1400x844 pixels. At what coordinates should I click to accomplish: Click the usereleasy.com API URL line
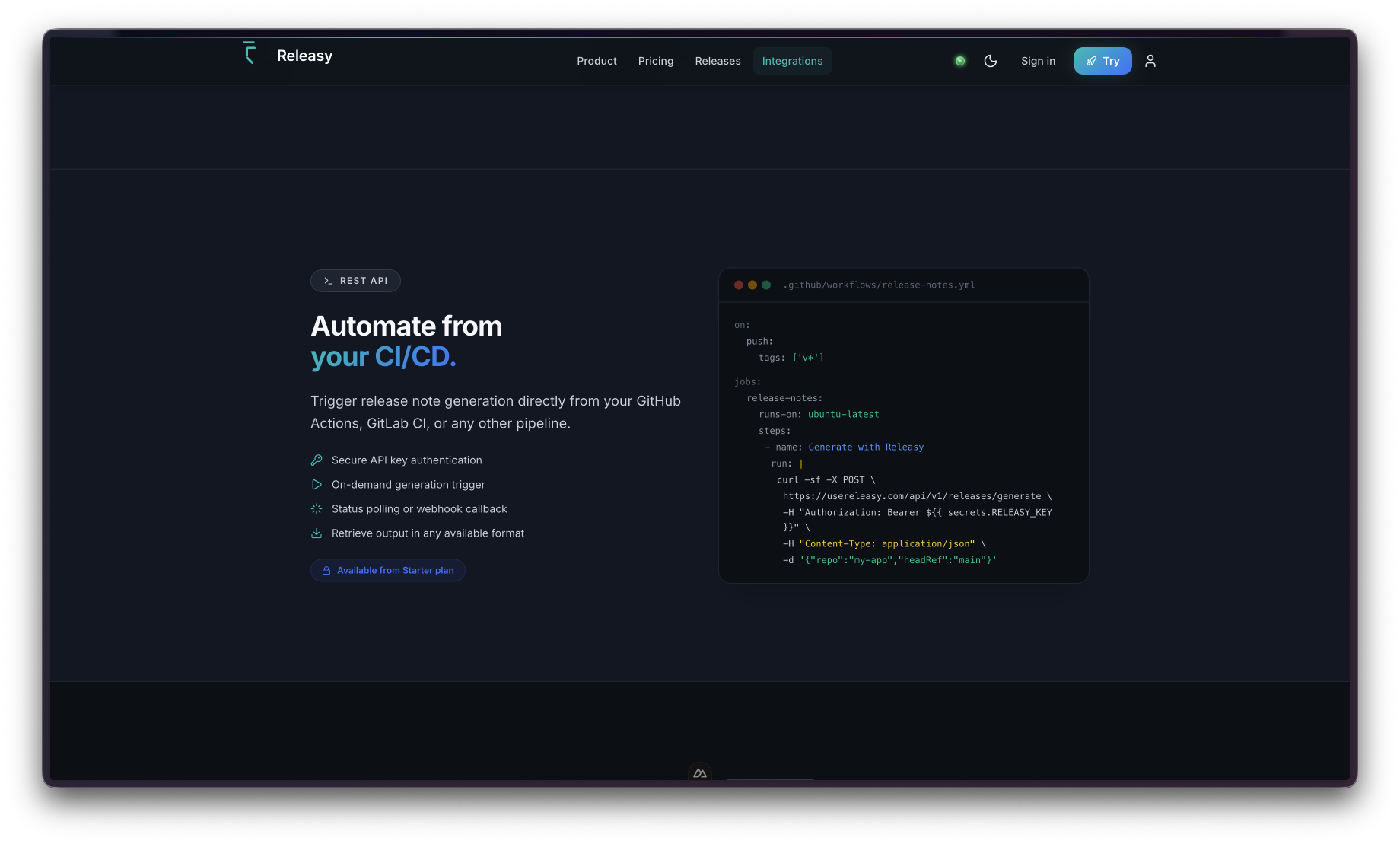pyautogui.click(x=917, y=496)
